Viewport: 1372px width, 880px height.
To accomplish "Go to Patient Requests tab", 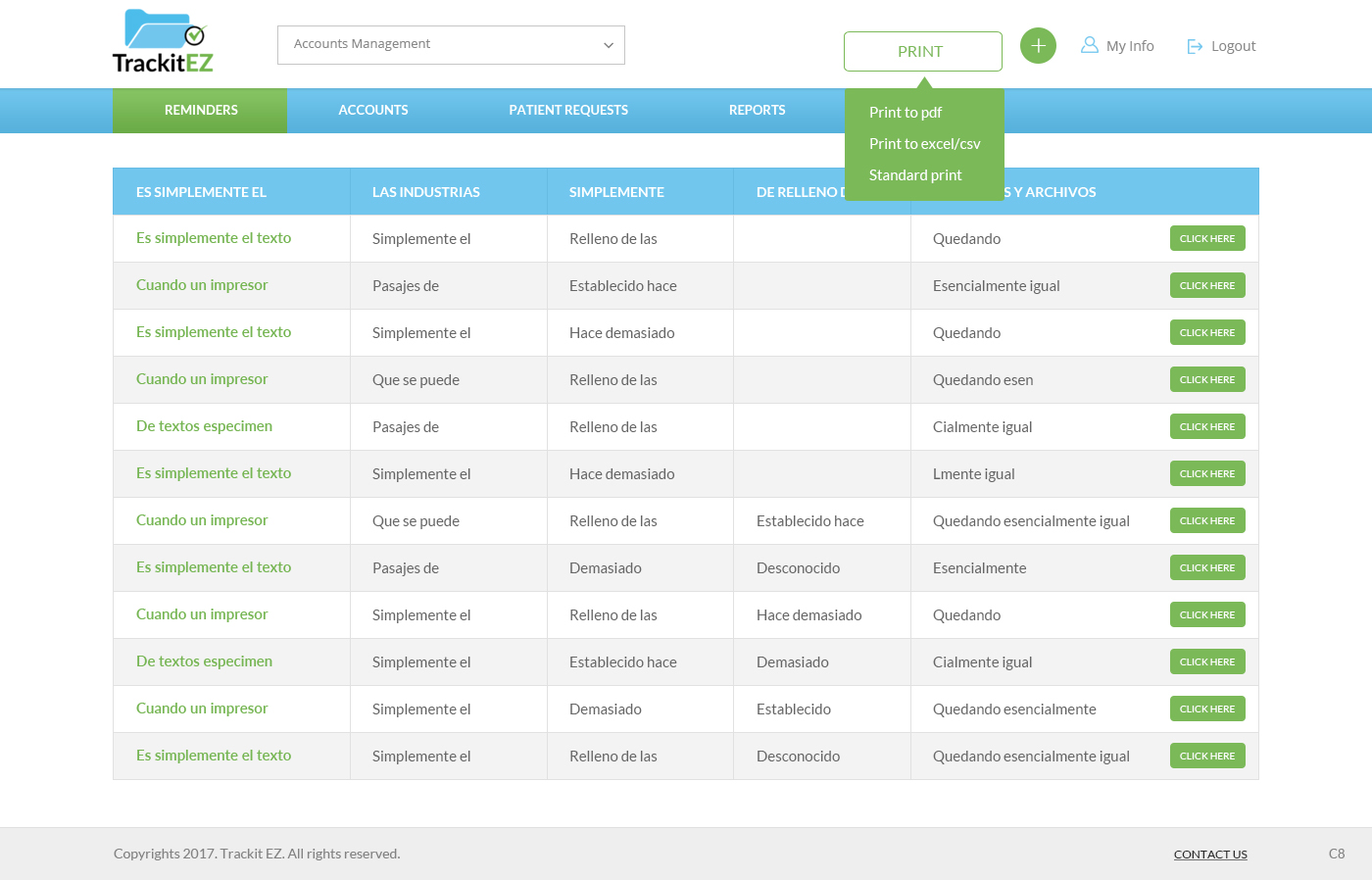I will pyautogui.click(x=568, y=111).
